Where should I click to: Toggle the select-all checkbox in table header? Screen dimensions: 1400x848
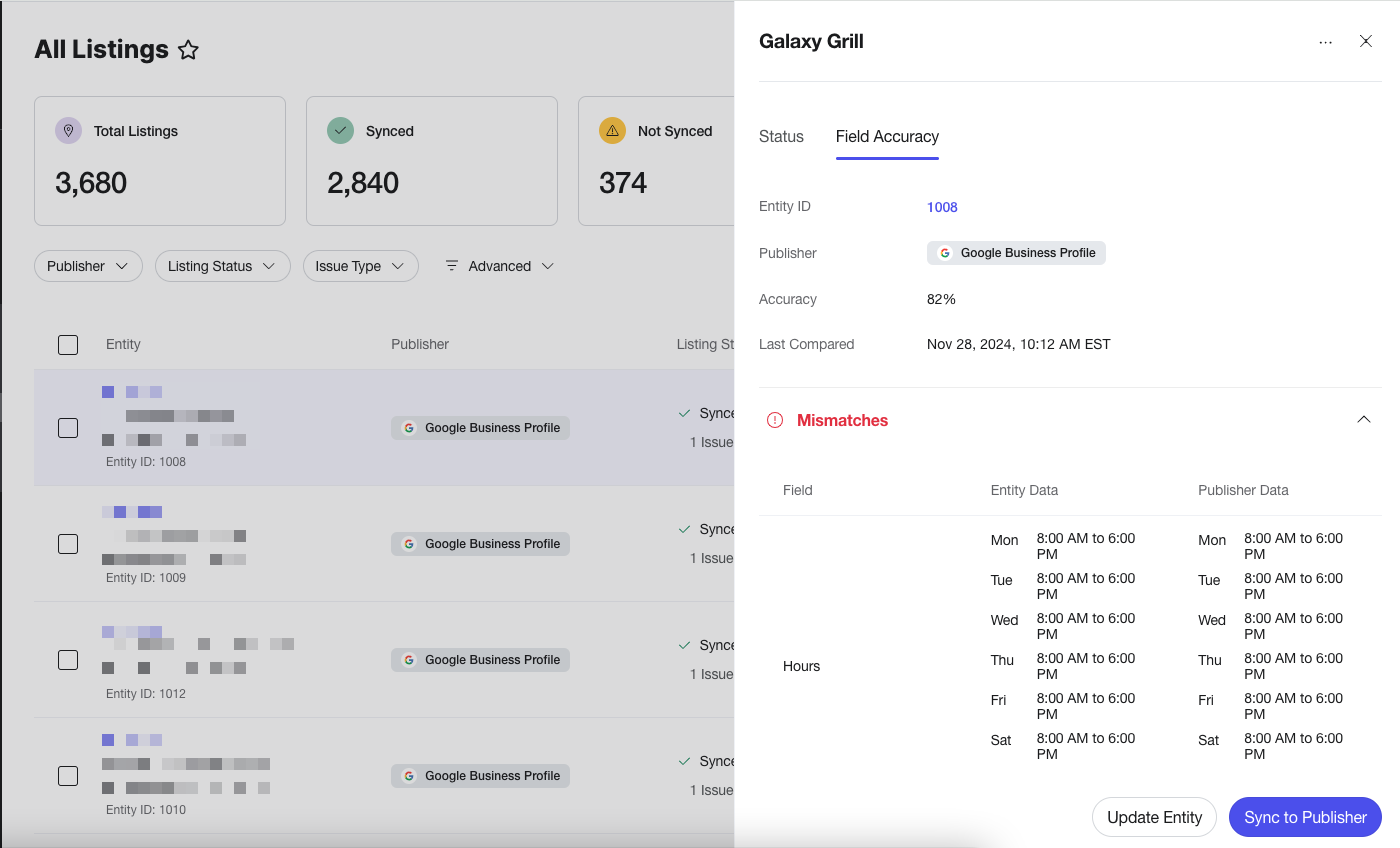[68, 345]
